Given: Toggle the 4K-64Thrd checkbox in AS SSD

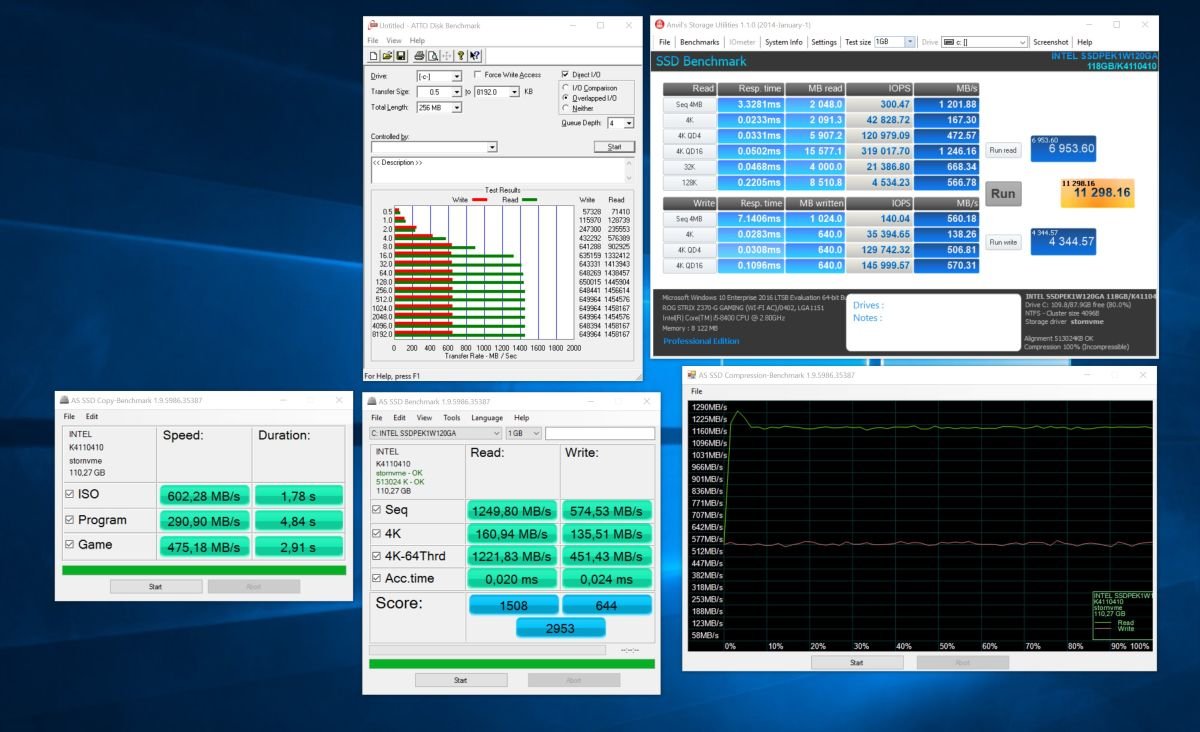Looking at the screenshot, I should (x=377, y=556).
